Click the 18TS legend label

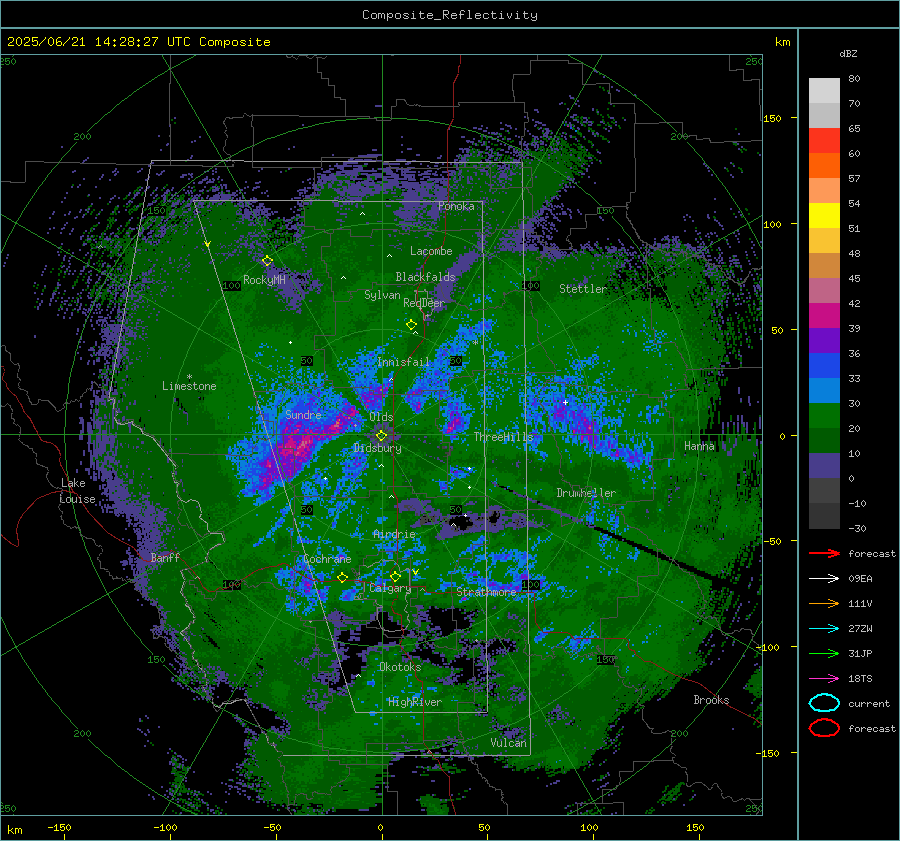(860, 679)
